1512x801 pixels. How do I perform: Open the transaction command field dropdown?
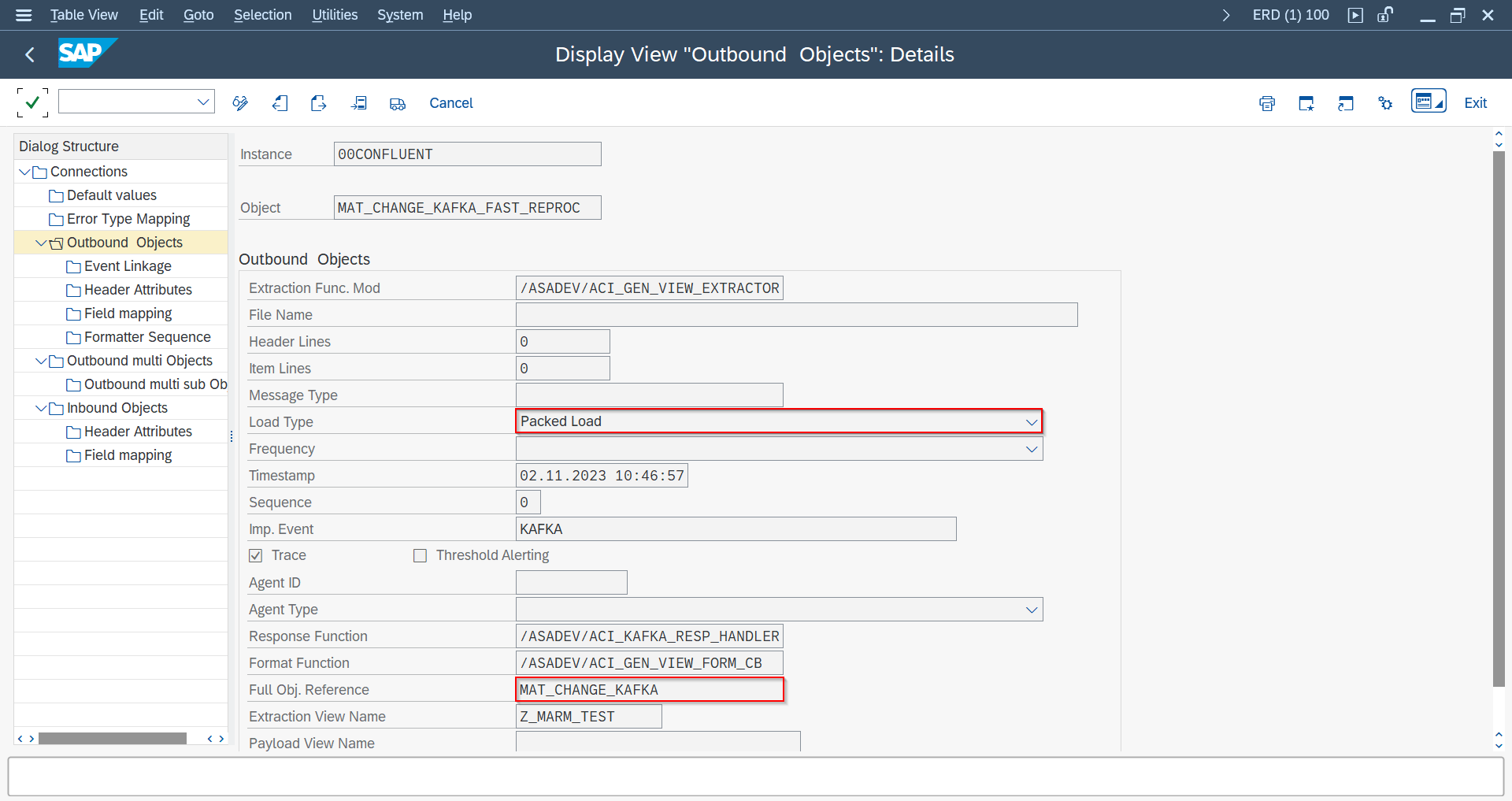click(203, 102)
